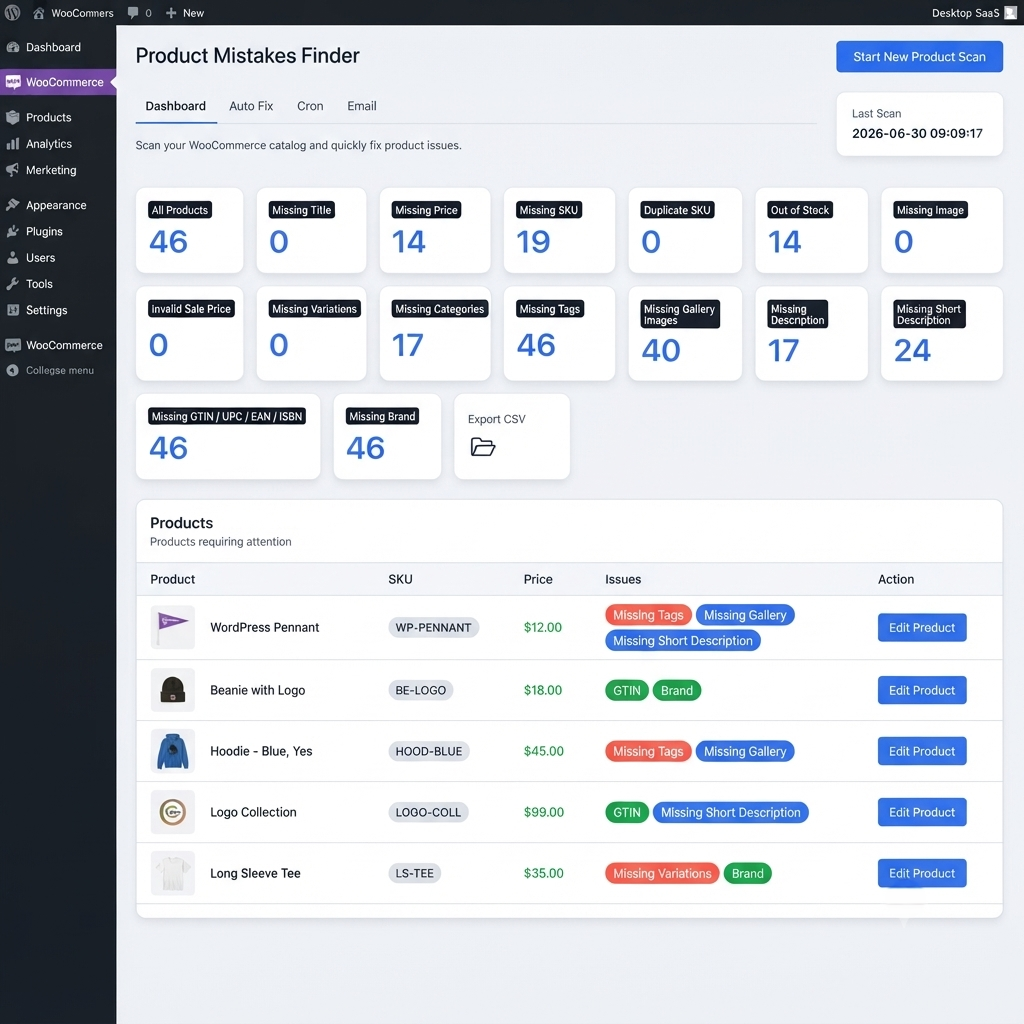This screenshot has height=1024, width=1024.
Task: Switch to the Dashboard tab
Action: point(176,106)
